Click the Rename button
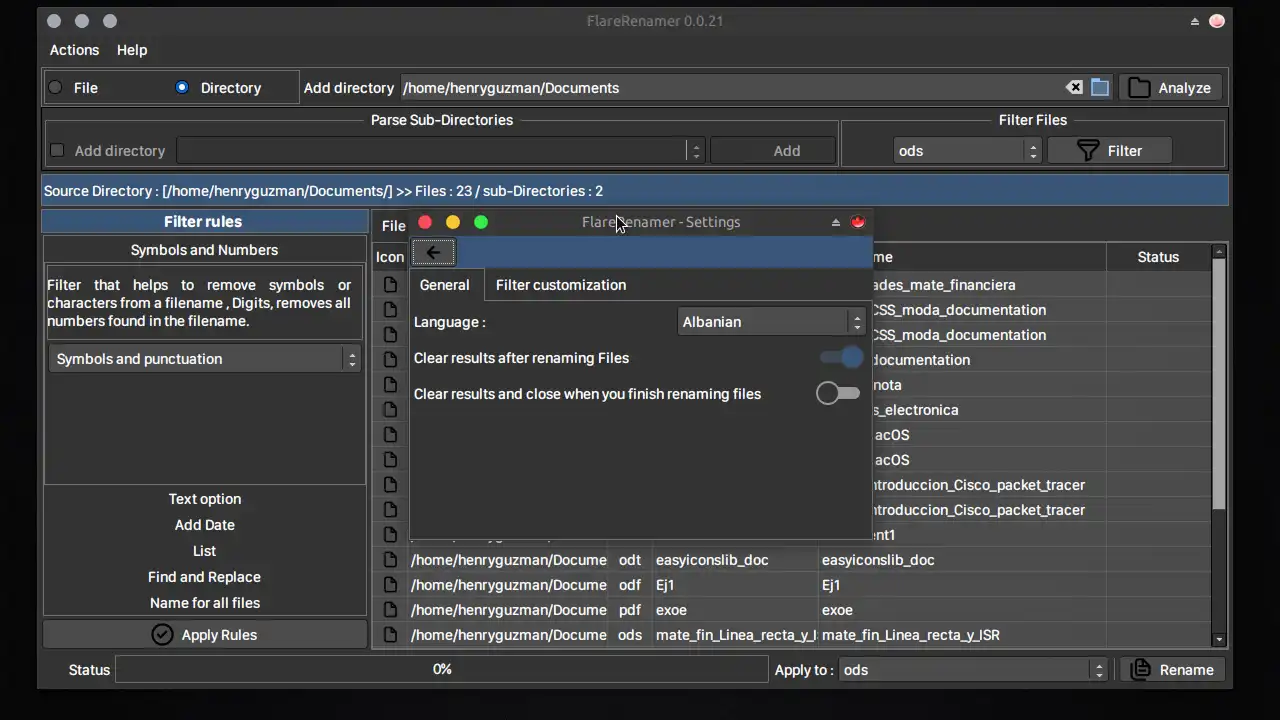 (1172, 670)
